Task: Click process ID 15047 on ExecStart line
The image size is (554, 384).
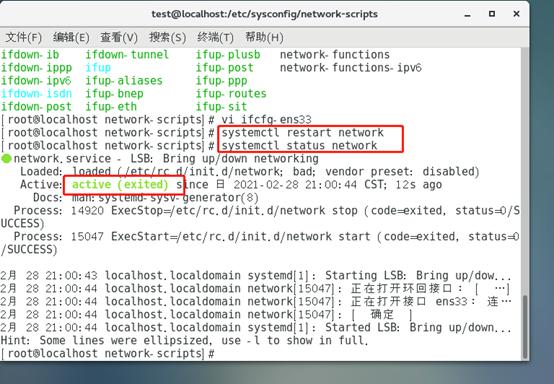Action: click(87, 237)
